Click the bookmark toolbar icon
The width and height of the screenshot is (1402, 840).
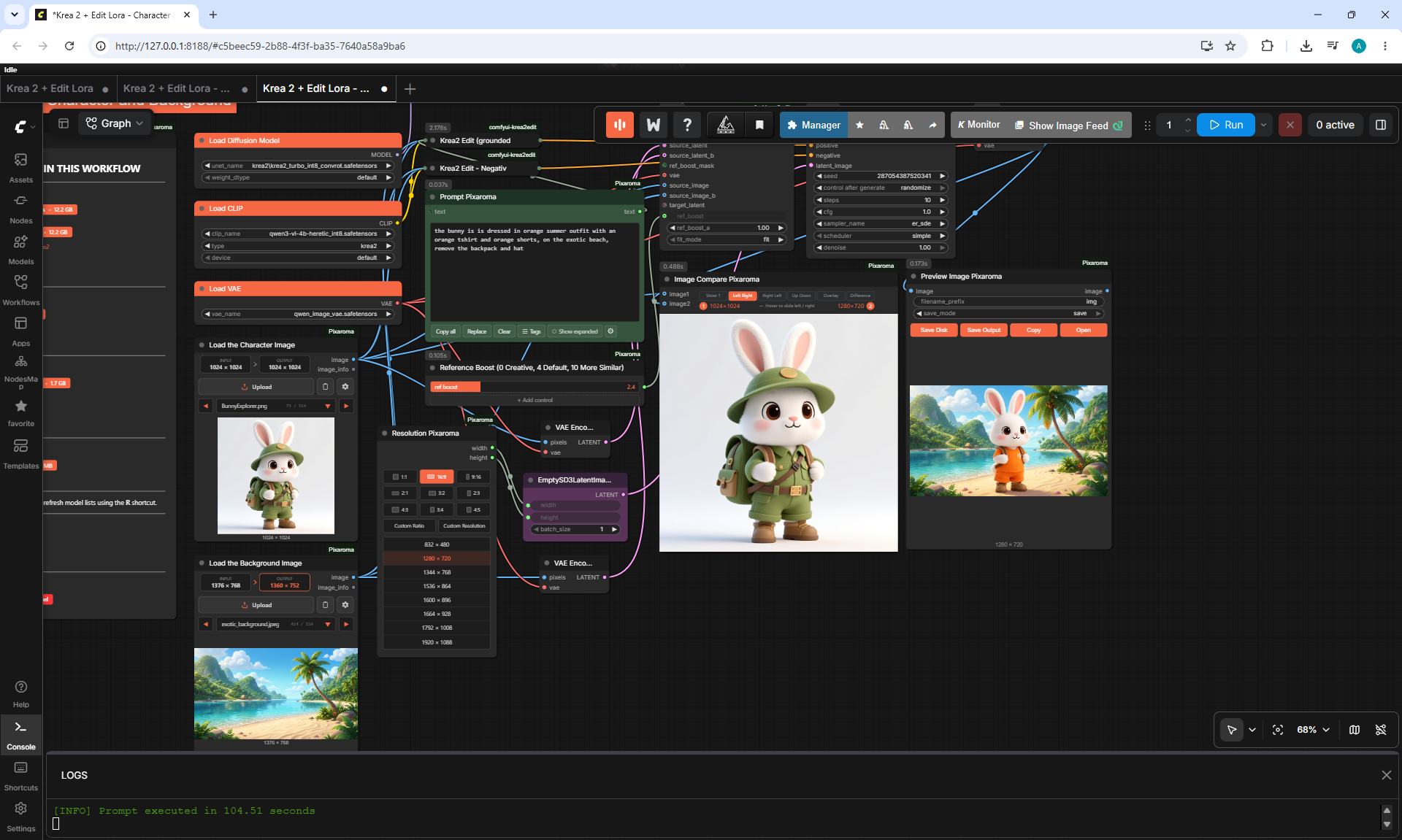click(759, 125)
